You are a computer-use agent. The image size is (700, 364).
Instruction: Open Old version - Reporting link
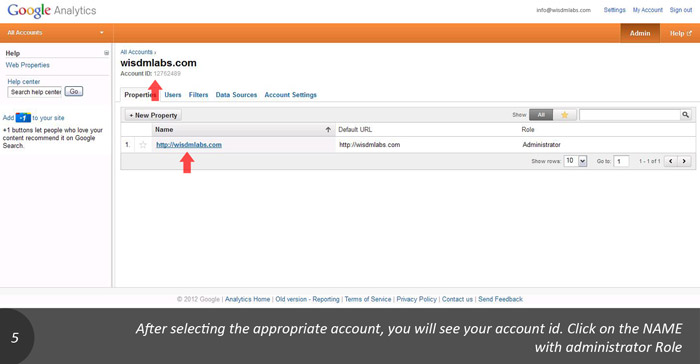click(x=307, y=299)
